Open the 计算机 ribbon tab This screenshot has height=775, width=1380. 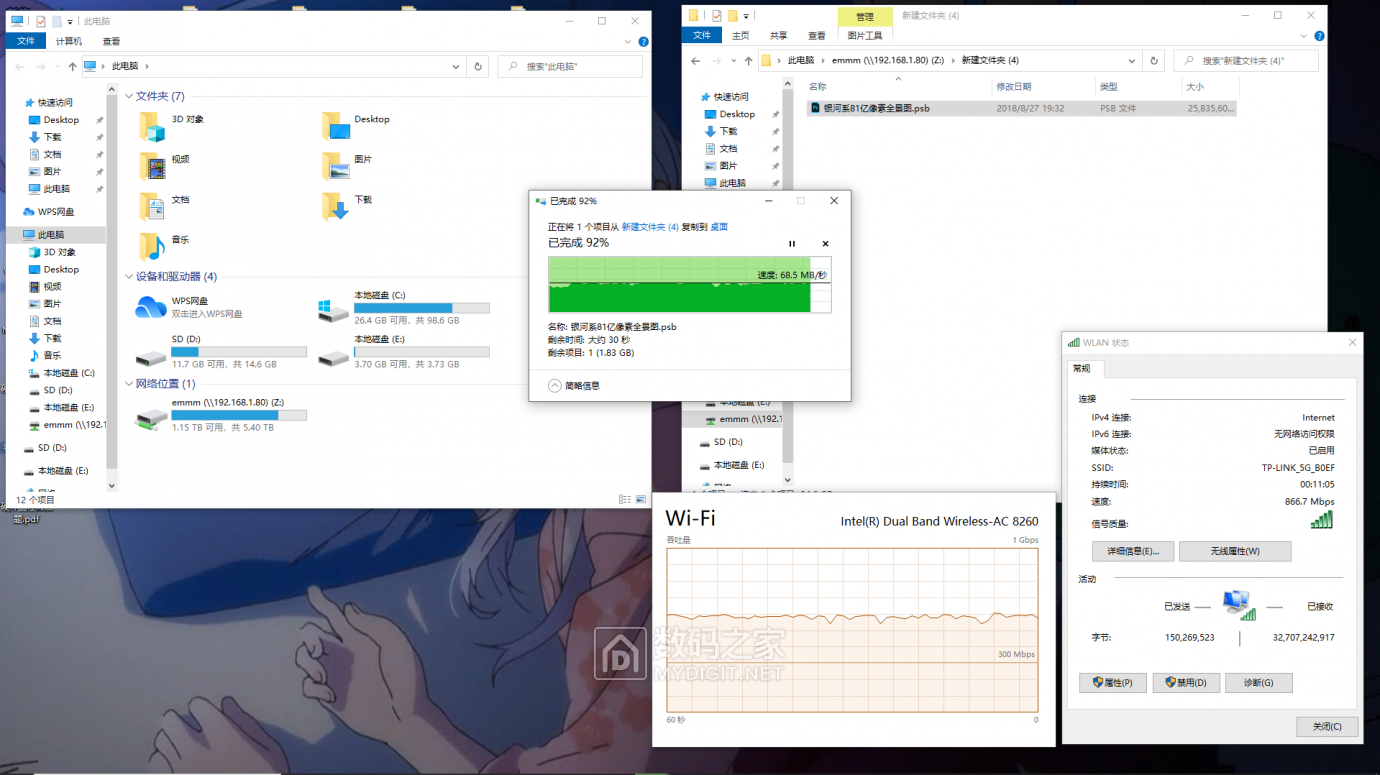pyautogui.click(x=69, y=41)
